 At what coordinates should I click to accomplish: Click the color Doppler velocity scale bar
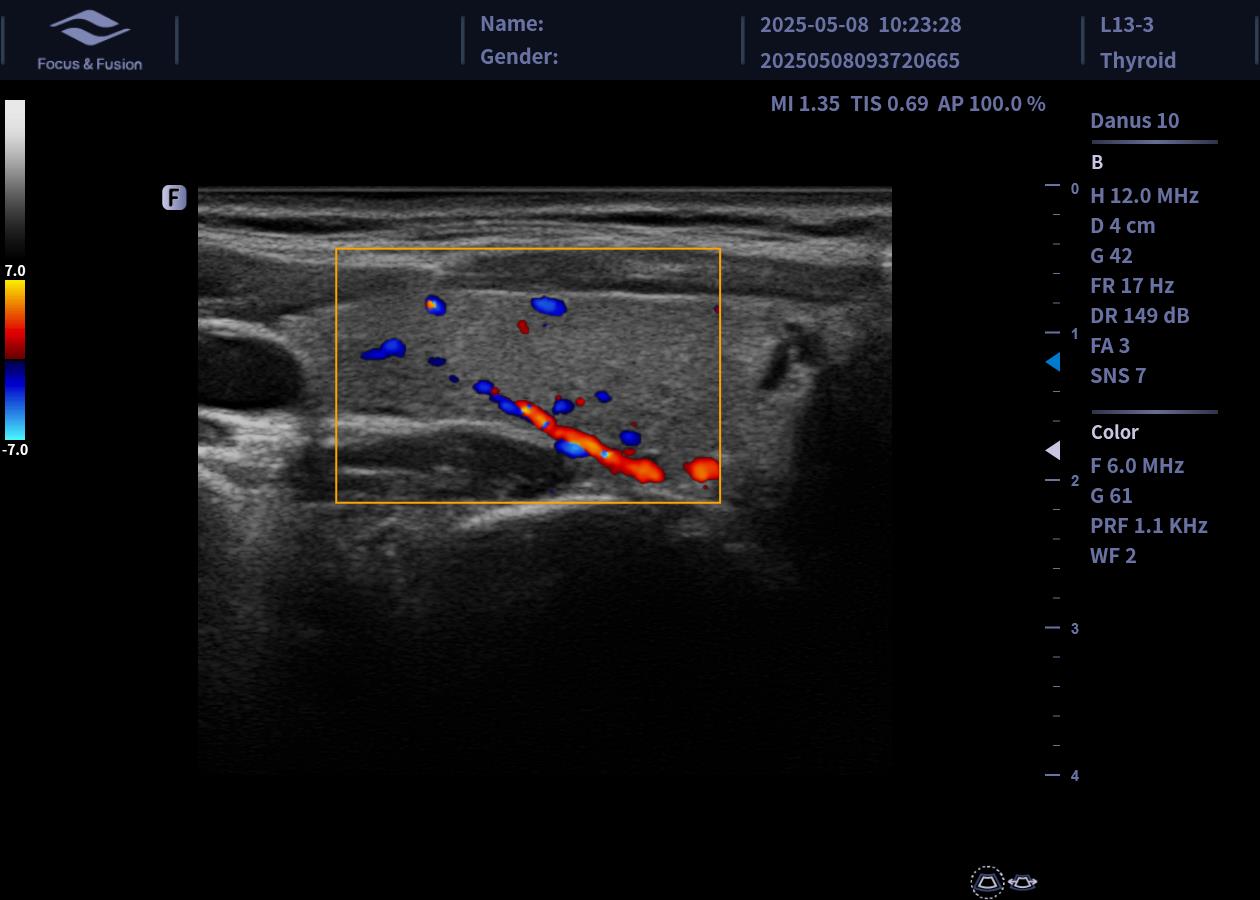15,360
